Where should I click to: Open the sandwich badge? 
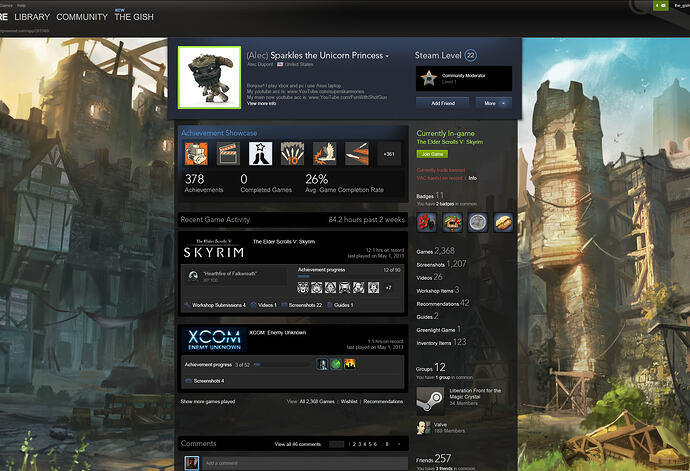(503, 222)
